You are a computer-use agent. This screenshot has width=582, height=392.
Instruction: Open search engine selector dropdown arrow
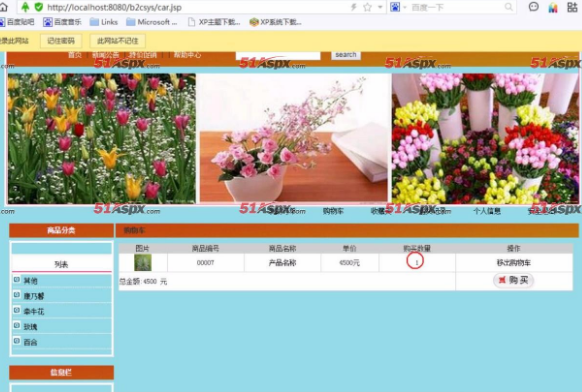tap(405, 7)
